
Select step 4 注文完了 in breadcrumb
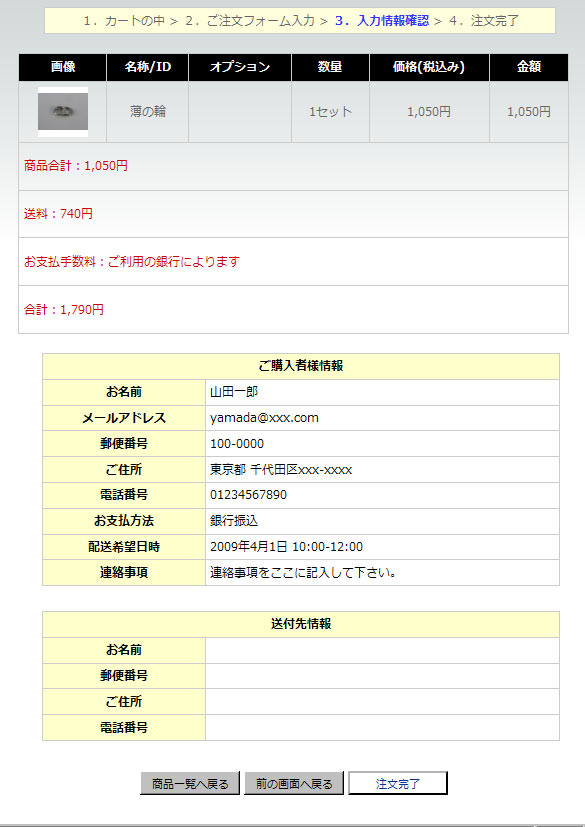click(x=484, y=21)
